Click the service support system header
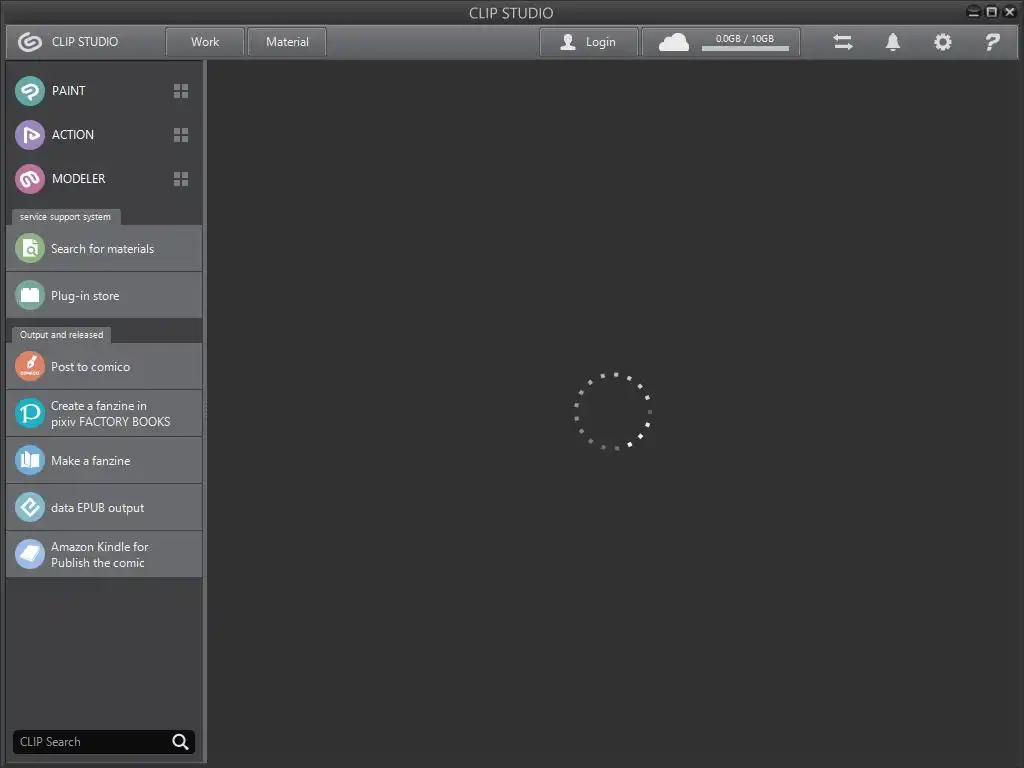Viewport: 1024px width, 768px height. (x=65, y=217)
